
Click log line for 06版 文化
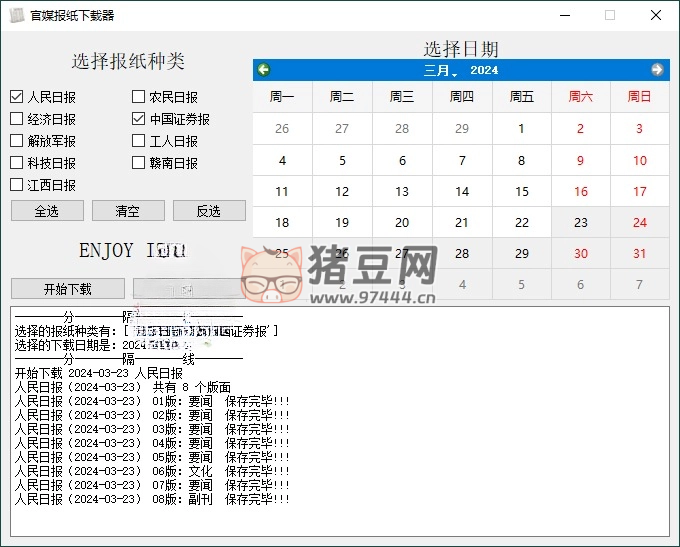click(x=152, y=471)
